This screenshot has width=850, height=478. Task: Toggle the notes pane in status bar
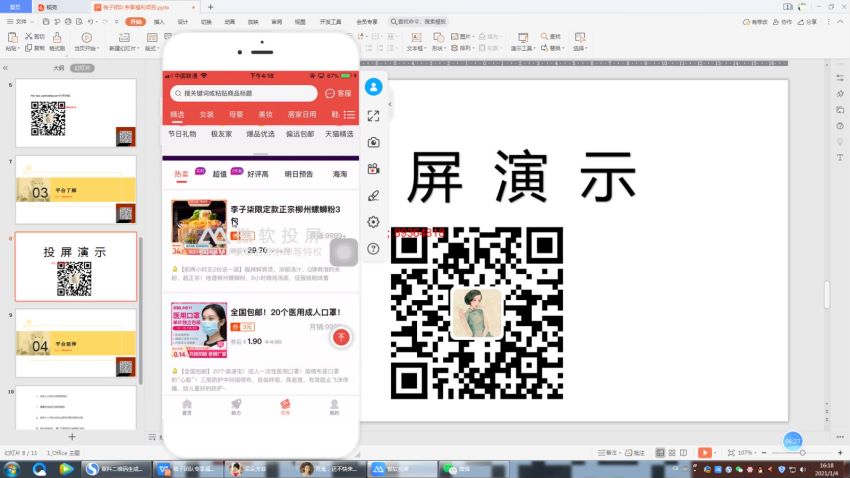pyautogui.click(x=608, y=453)
